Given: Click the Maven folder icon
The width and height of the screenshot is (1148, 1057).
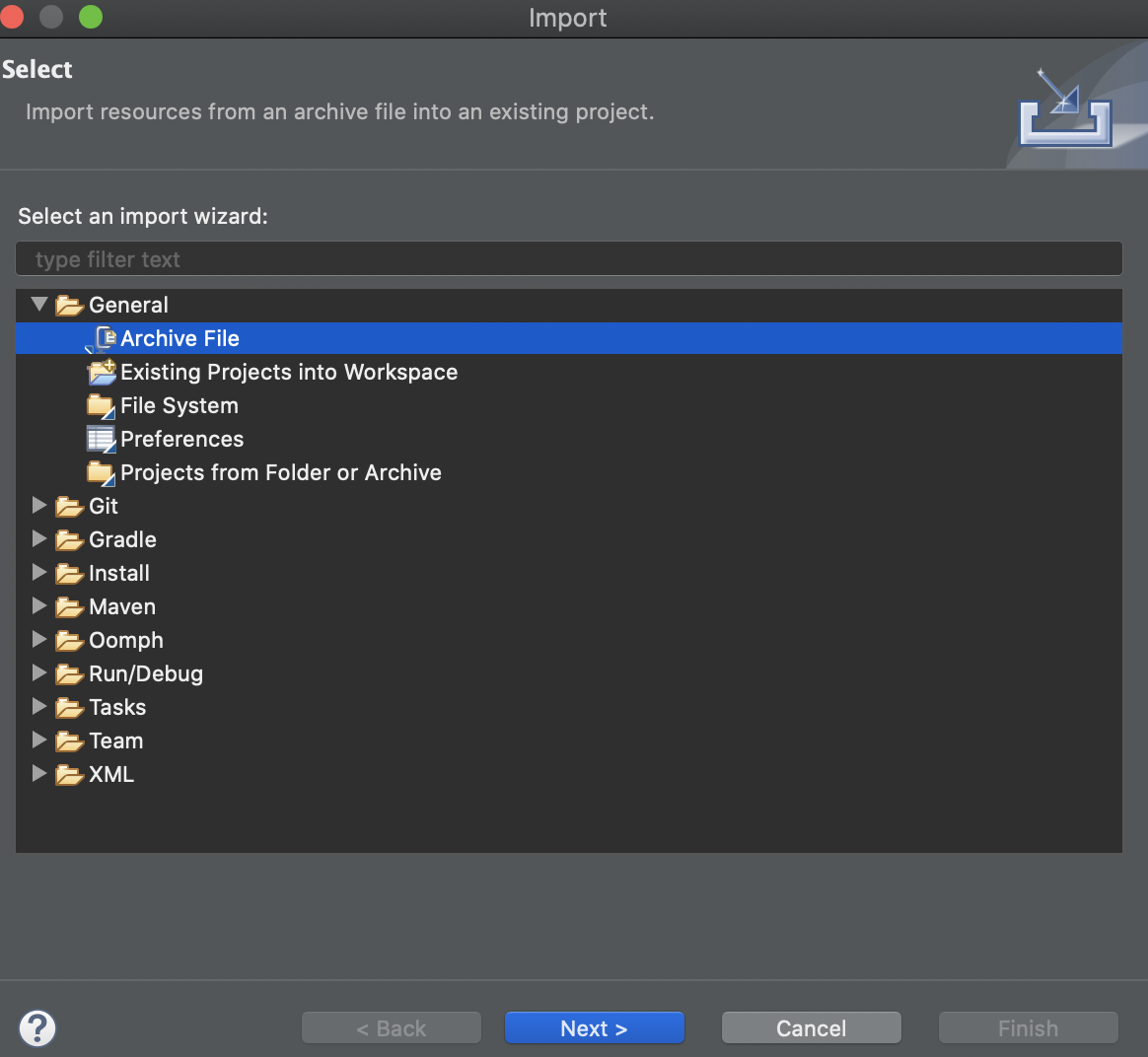Looking at the screenshot, I should 69,607.
